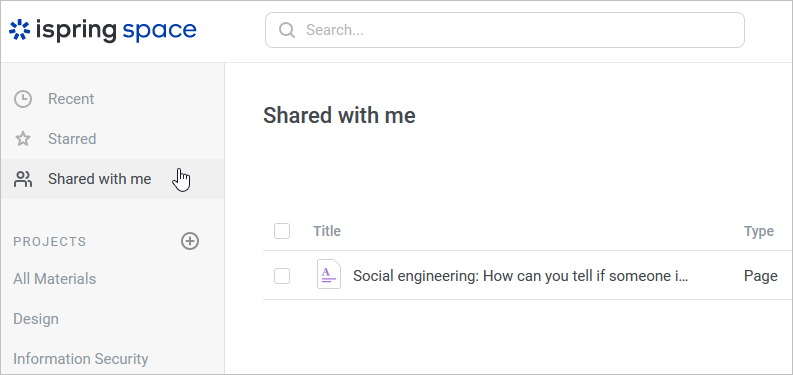Click the magnifier icon in search bar
Screen dimensions: 793x375
[x=287, y=30]
